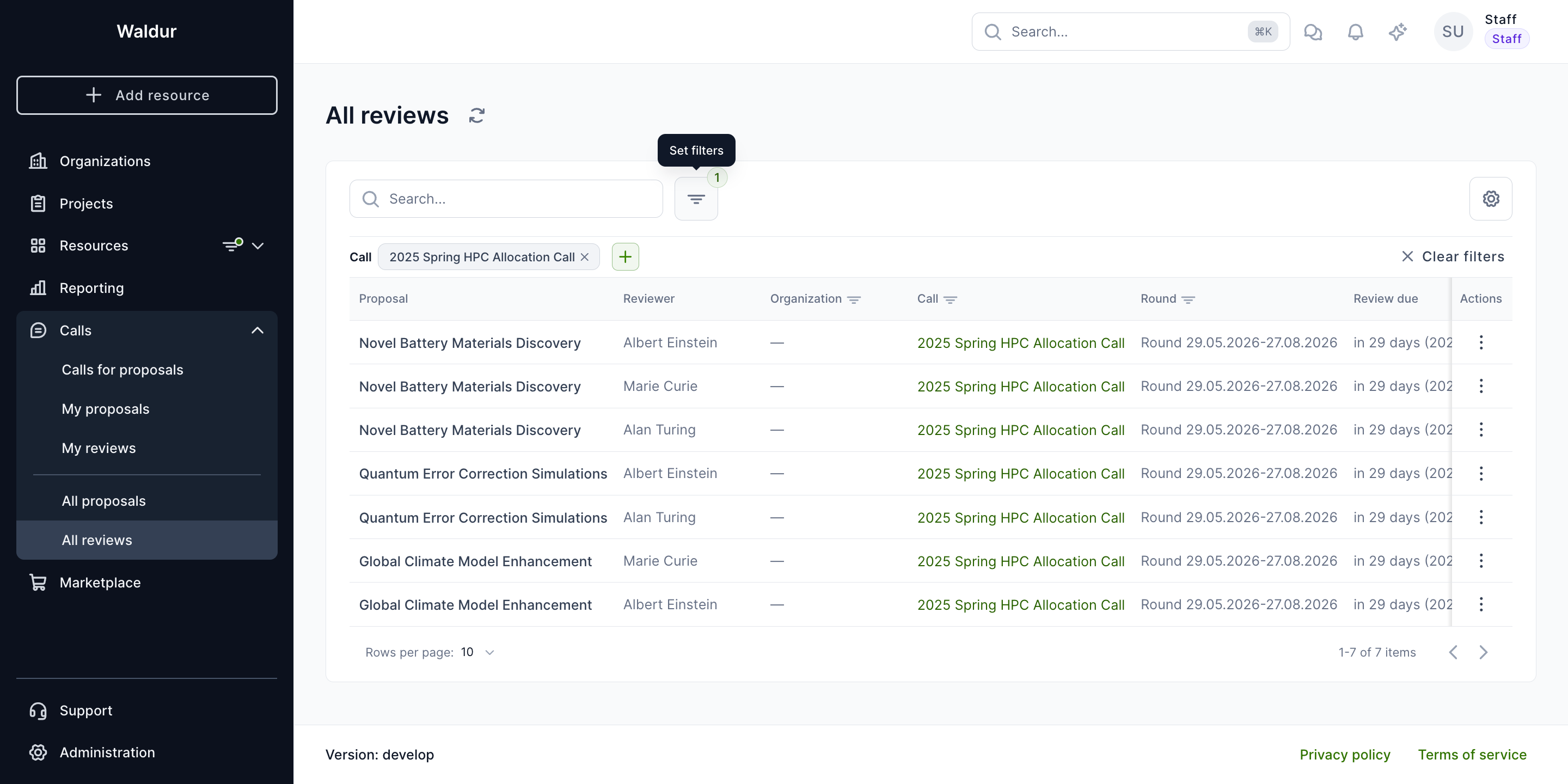Click Novel Battery Materials Discovery for Marie Curie
The width and height of the screenshot is (1568, 784).
469,387
